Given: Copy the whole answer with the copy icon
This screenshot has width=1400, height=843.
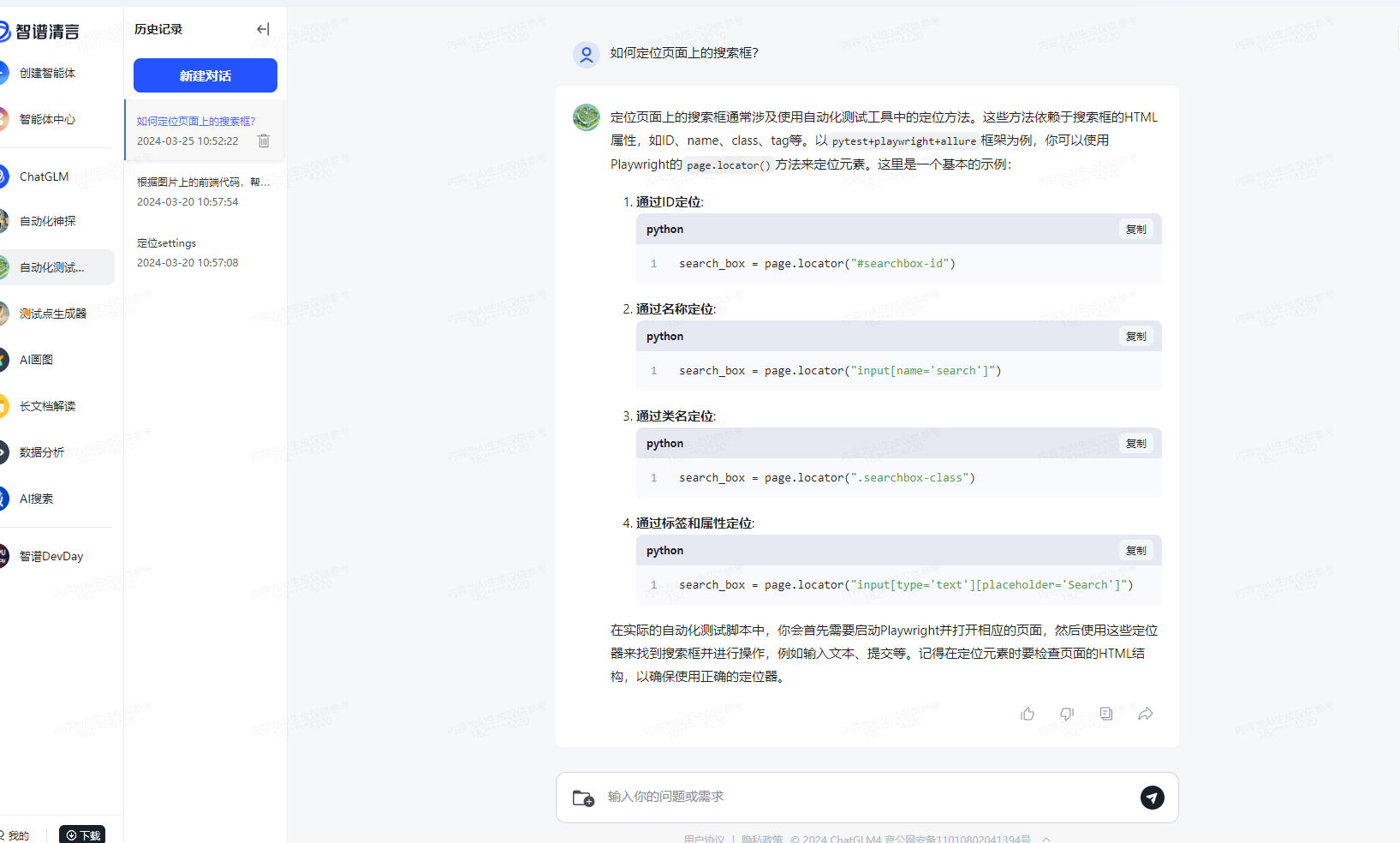Looking at the screenshot, I should coord(1106,714).
